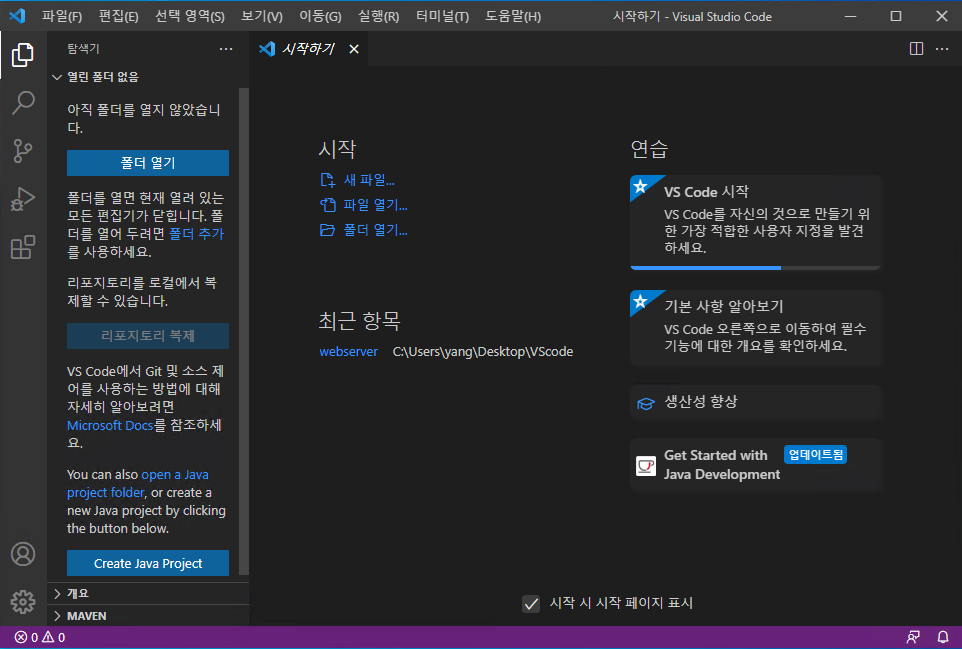Image resolution: width=962 pixels, height=649 pixels.
Task: Click the Create Java Project button
Action: (148, 563)
